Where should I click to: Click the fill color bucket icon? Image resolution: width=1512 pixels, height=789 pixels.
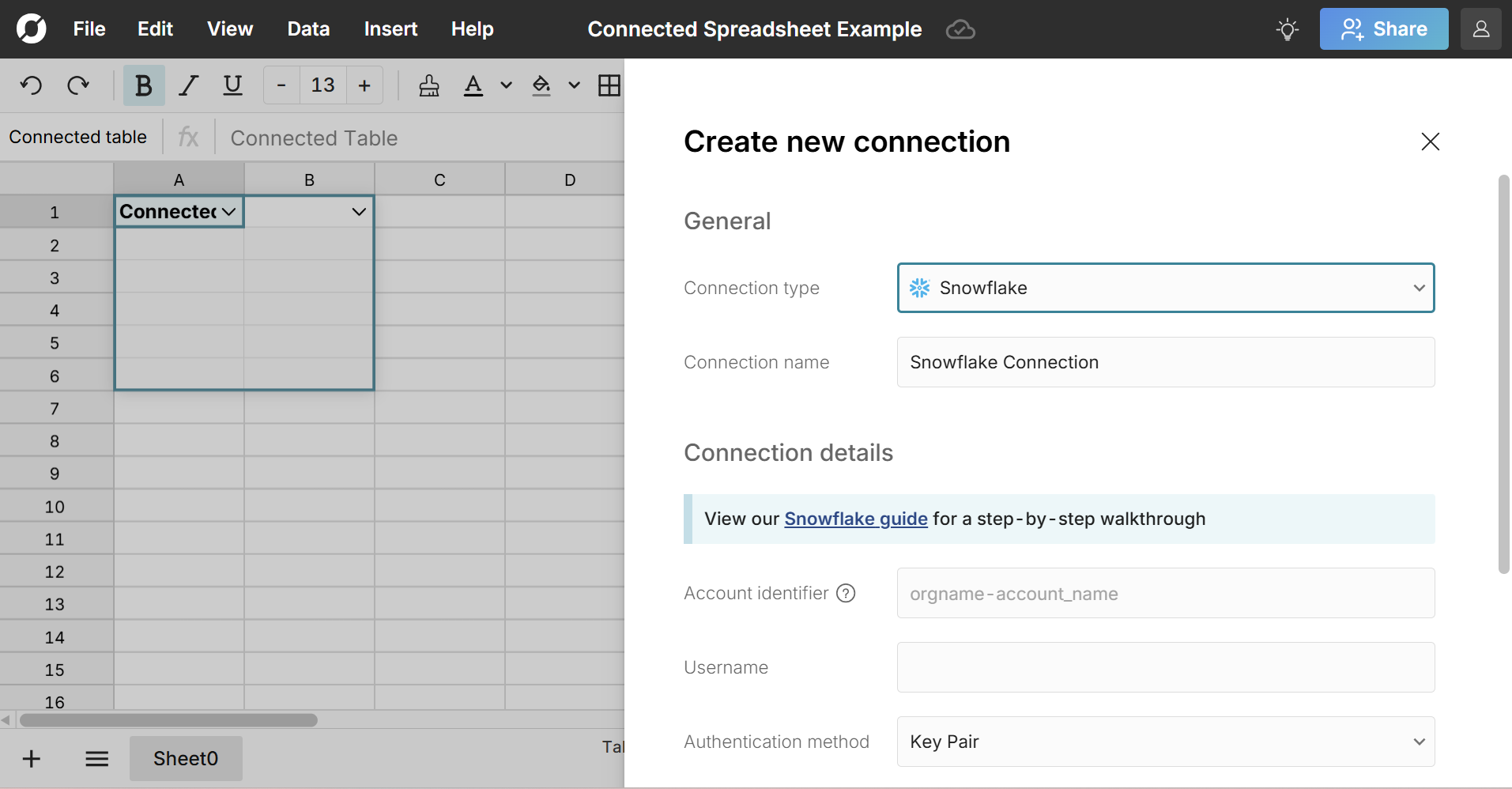[x=541, y=85]
